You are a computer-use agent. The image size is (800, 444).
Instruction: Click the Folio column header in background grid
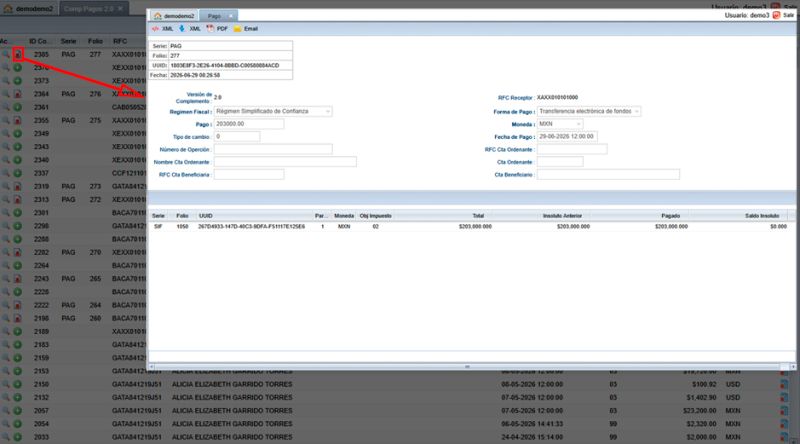point(95,41)
